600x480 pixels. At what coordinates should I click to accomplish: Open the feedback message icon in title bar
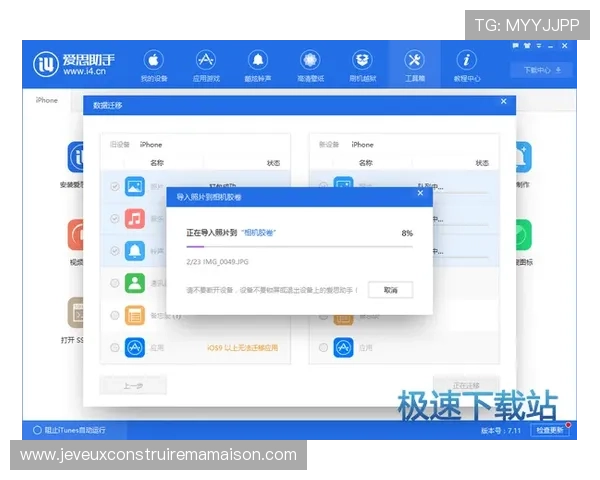tap(515, 46)
